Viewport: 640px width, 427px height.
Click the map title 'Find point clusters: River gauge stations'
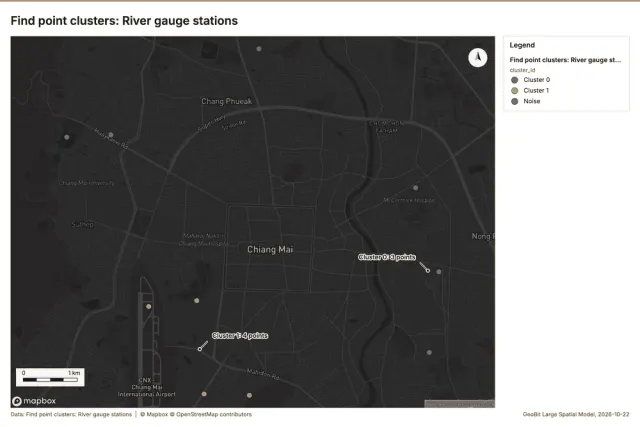[x=124, y=21]
